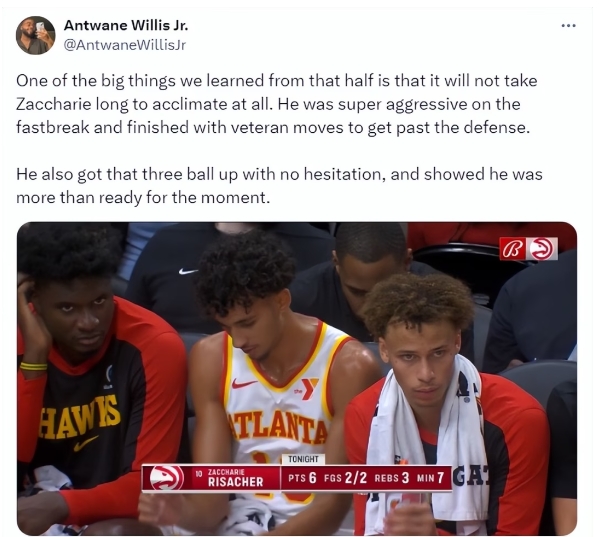Click the second paragraph about three ball
This screenshot has width=602, height=537.
click(x=279, y=186)
